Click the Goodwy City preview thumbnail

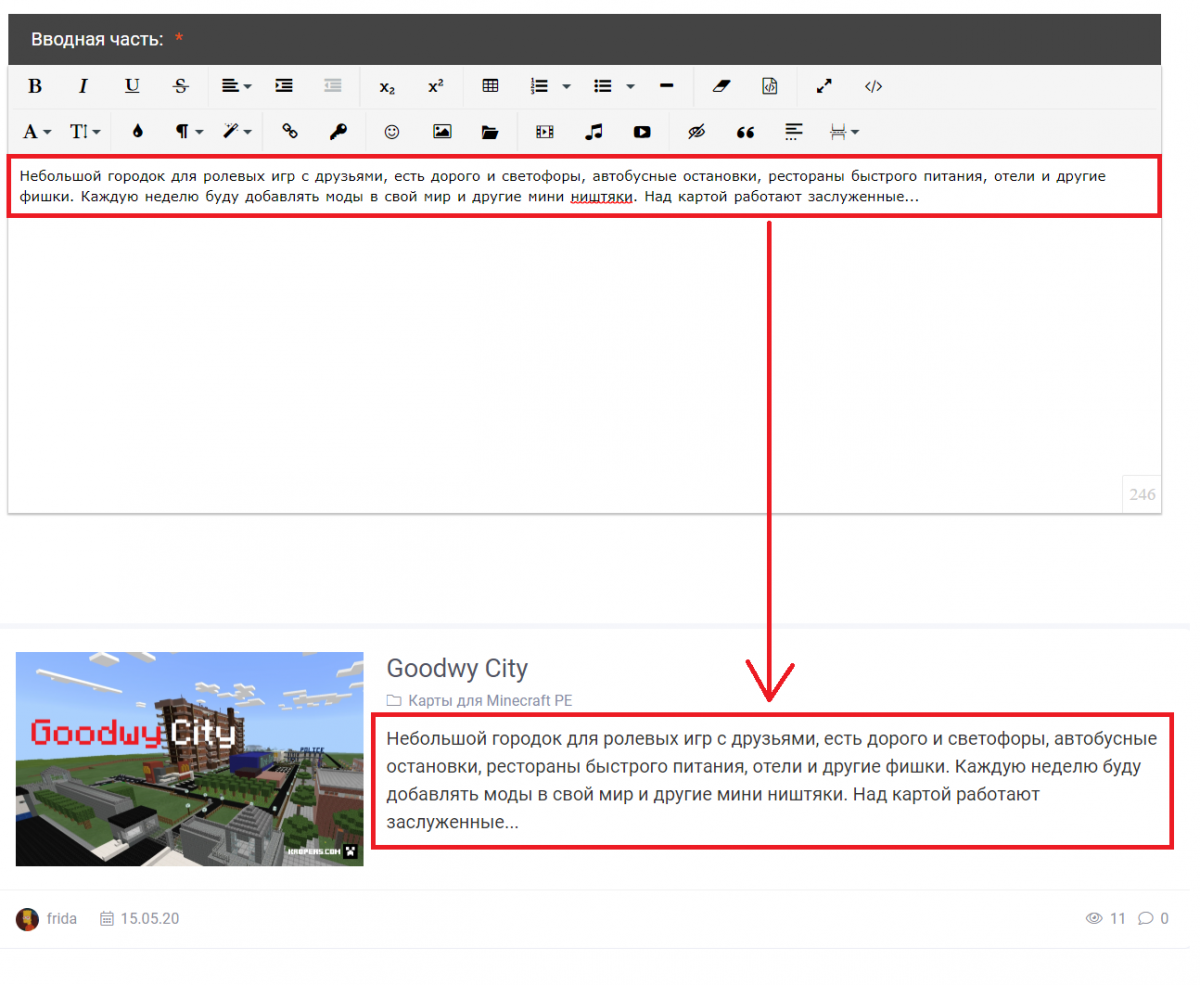tap(189, 758)
